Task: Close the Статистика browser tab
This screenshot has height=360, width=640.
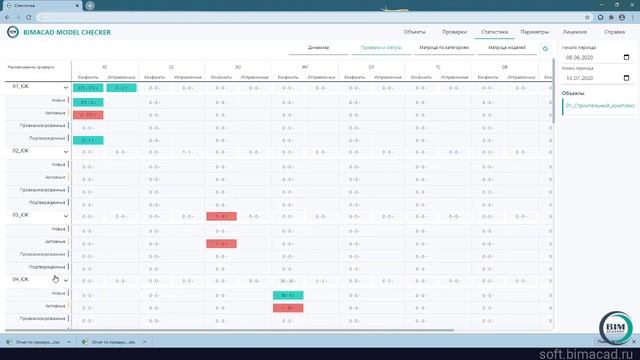Action: [x=77, y=6]
